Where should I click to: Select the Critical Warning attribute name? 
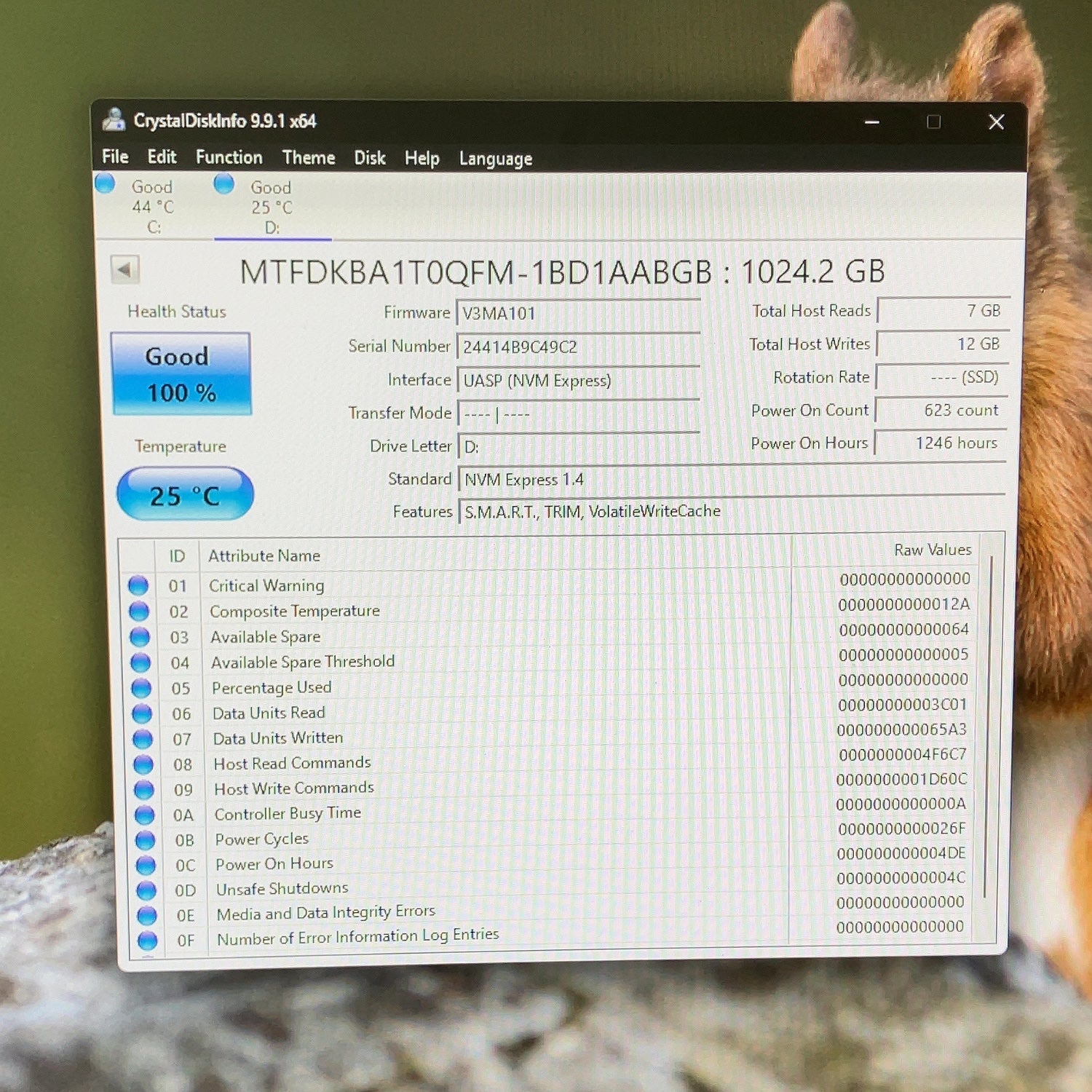tap(266, 585)
